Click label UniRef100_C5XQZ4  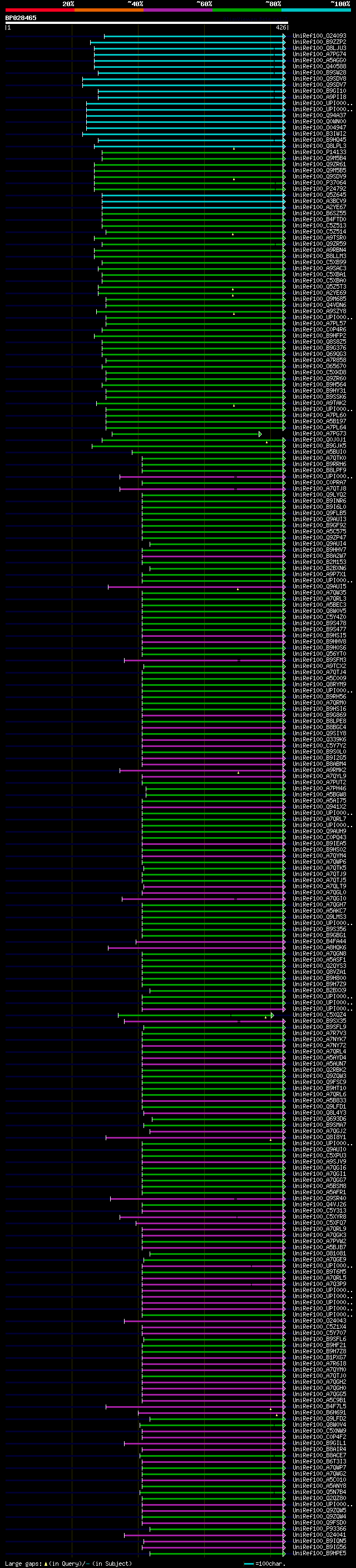319,1015
